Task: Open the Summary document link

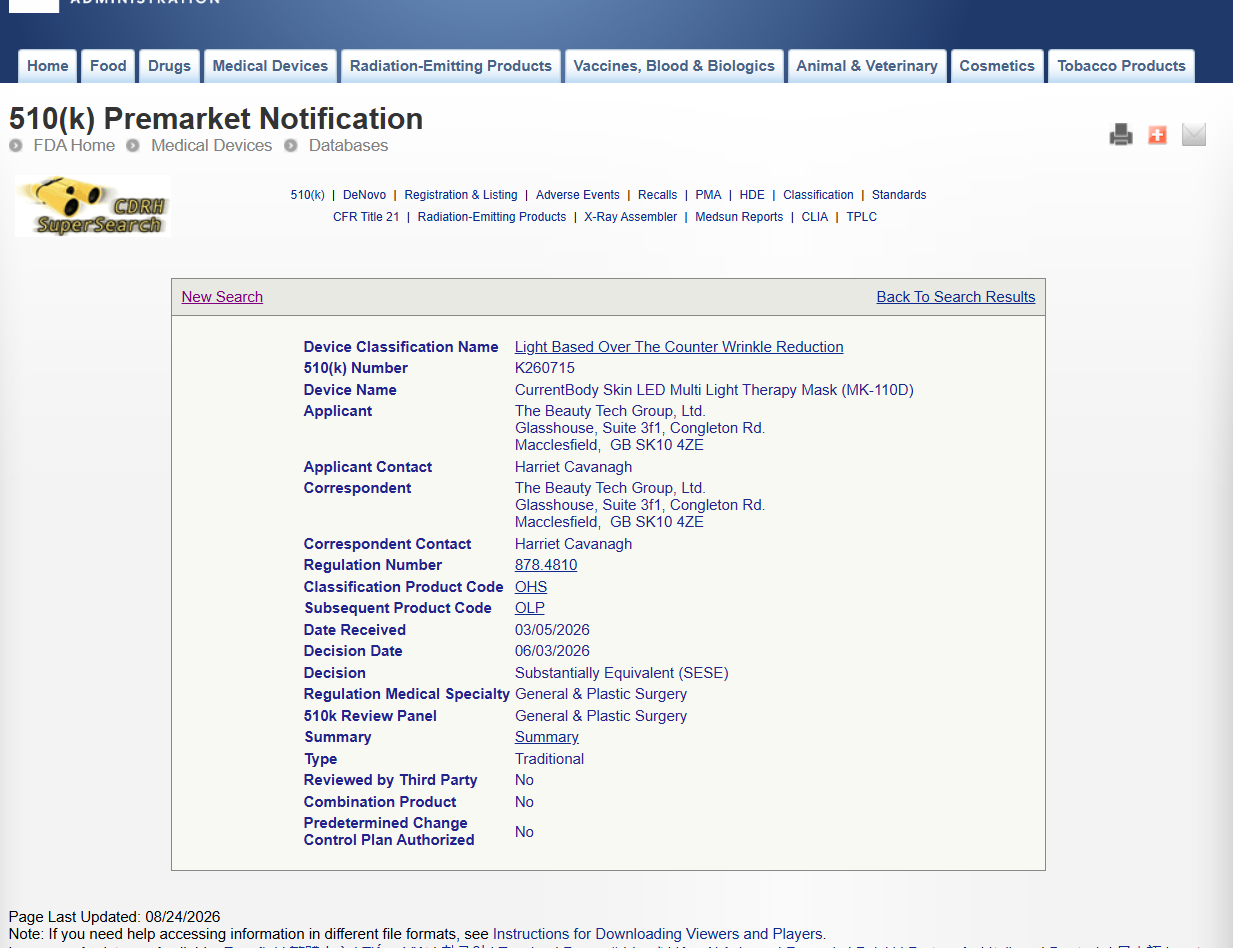Action: 547,737
